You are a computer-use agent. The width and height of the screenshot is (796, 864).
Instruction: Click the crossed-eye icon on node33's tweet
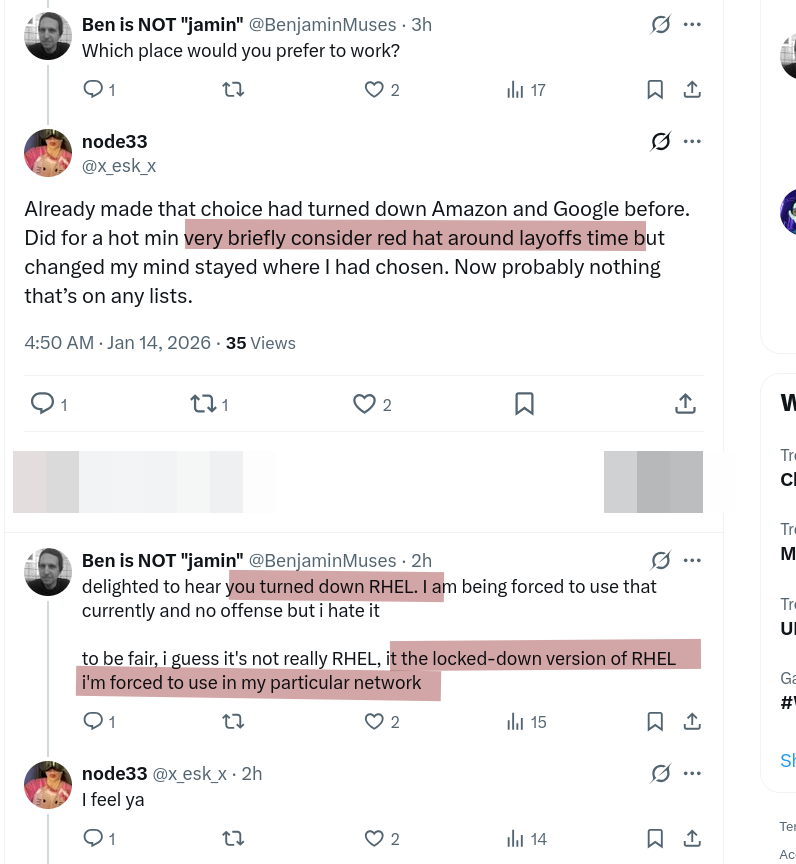[660, 141]
